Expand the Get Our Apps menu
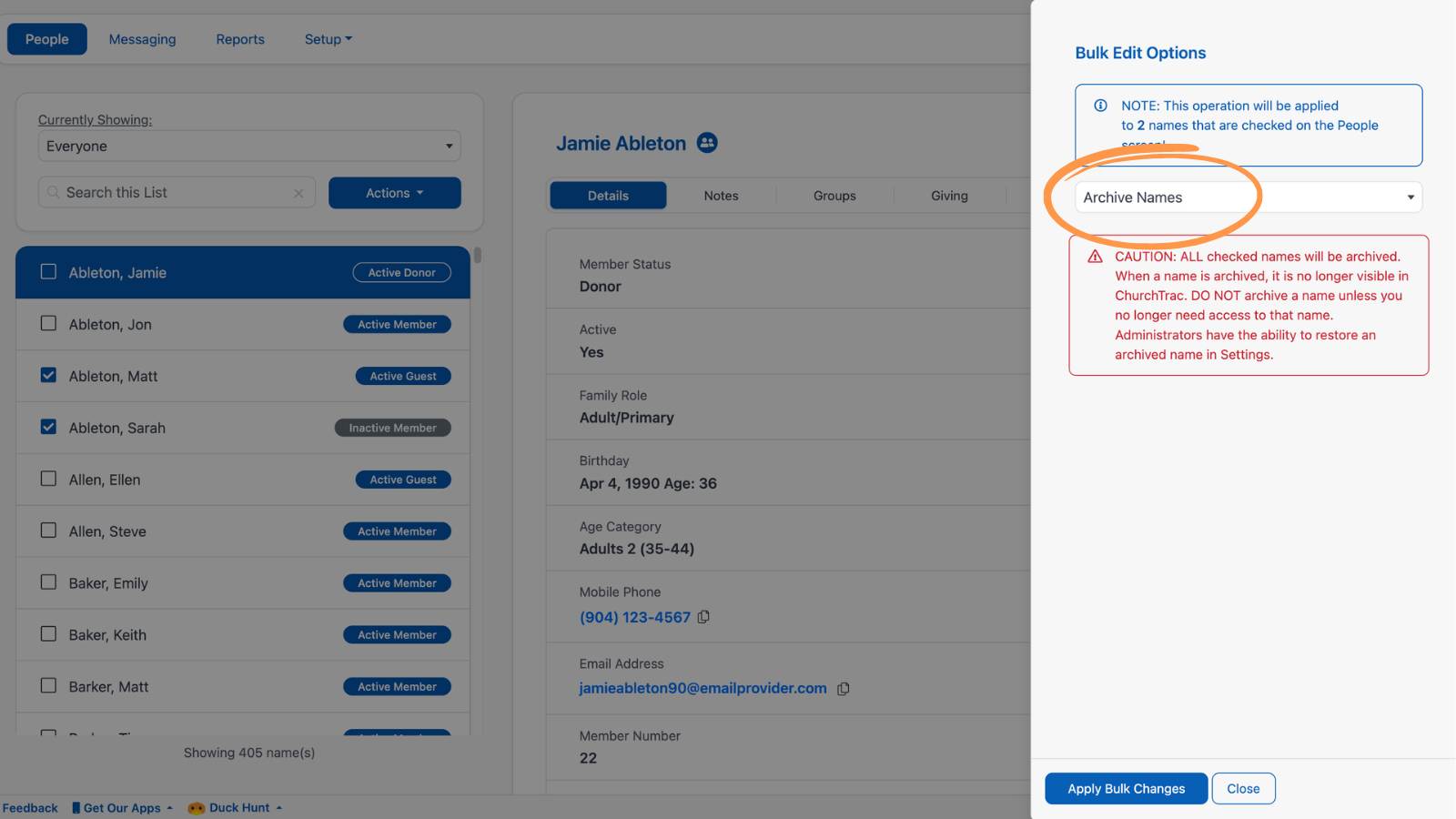This screenshot has height=819, width=1456. tap(122, 808)
